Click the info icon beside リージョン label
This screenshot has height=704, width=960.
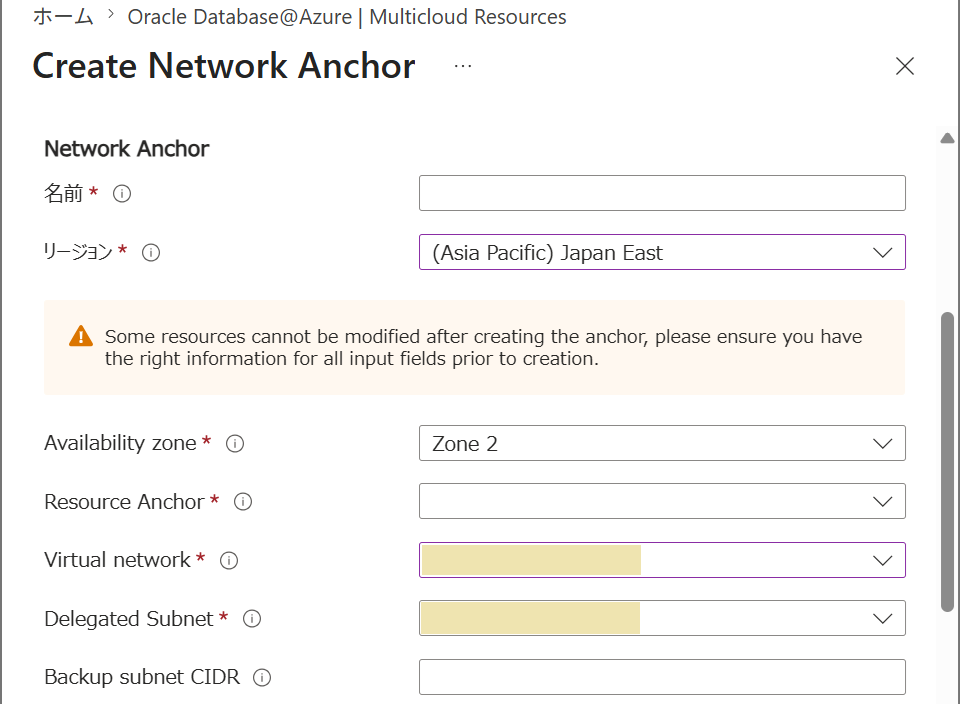[x=151, y=252]
